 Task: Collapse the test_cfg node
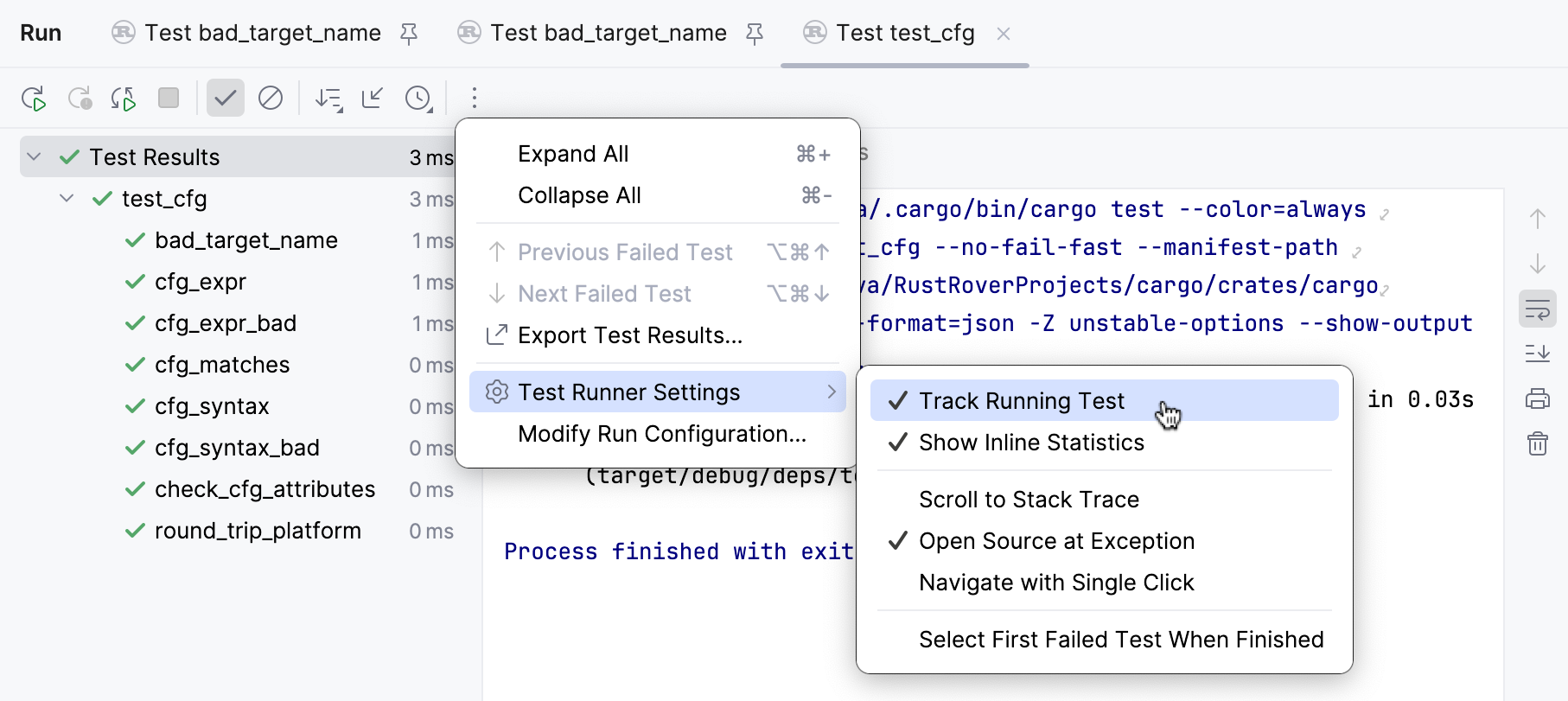(67, 198)
